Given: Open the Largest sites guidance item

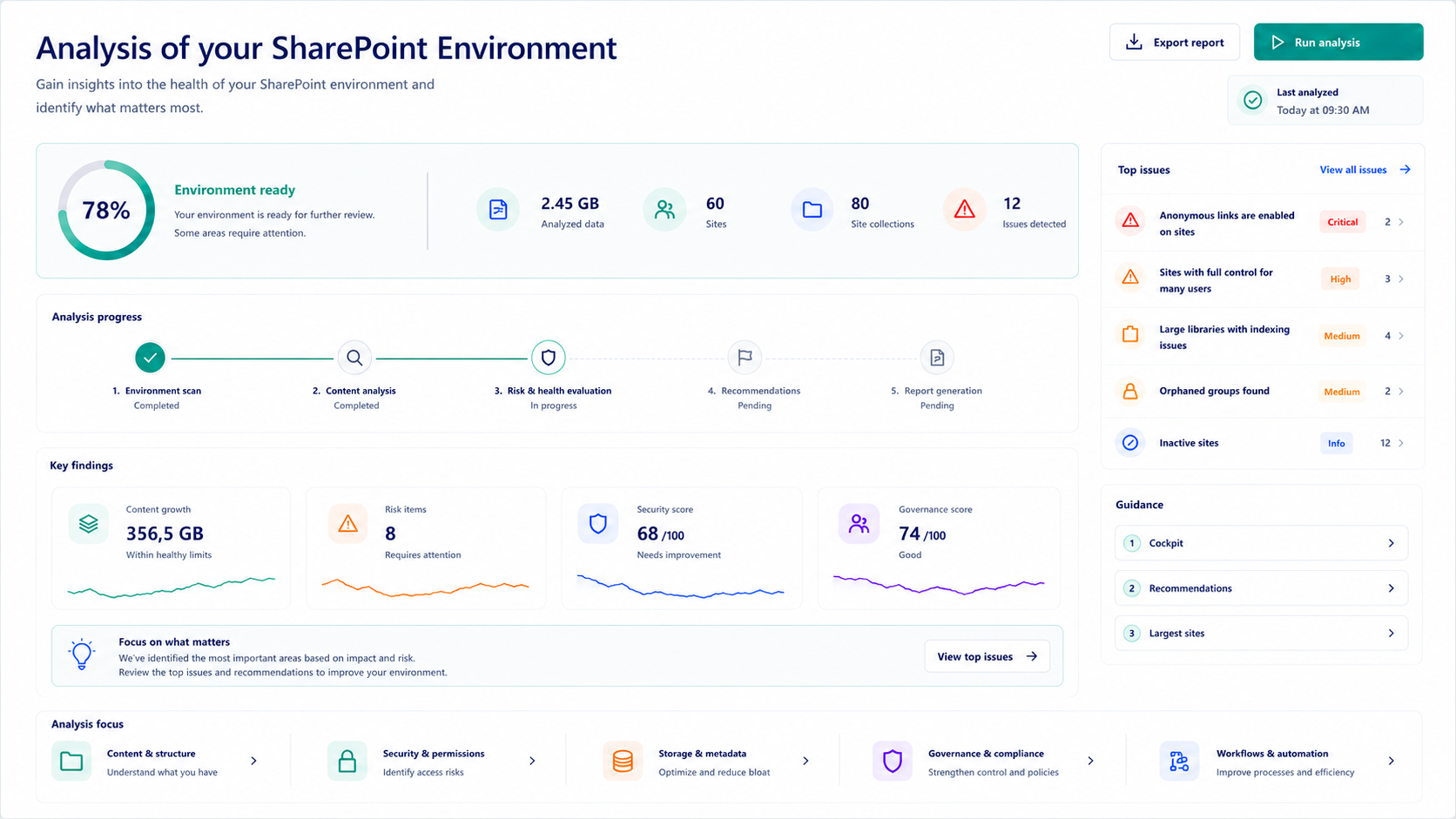Looking at the screenshot, I should tap(1261, 634).
